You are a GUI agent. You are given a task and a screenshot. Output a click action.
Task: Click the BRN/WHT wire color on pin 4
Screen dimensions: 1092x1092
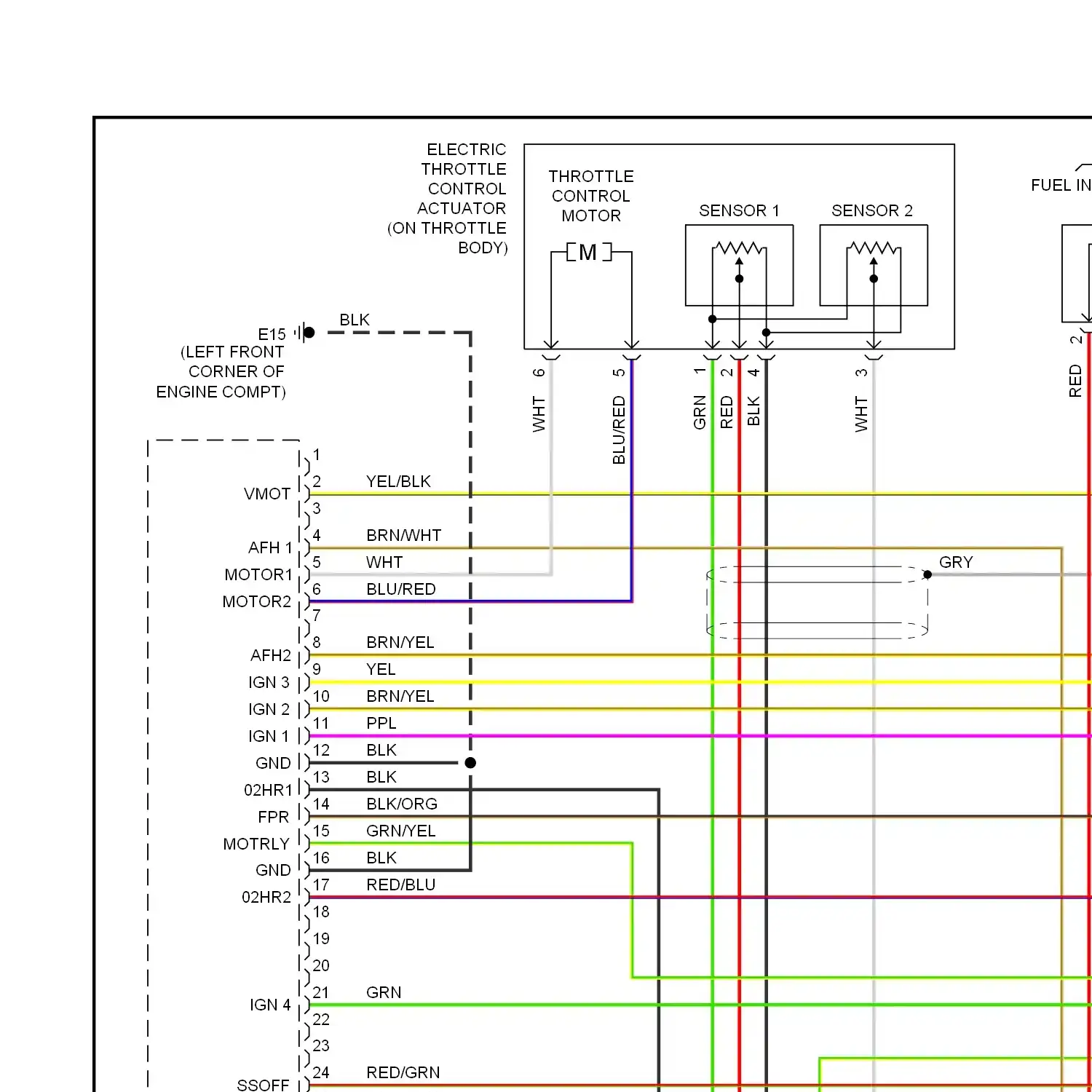click(x=404, y=535)
